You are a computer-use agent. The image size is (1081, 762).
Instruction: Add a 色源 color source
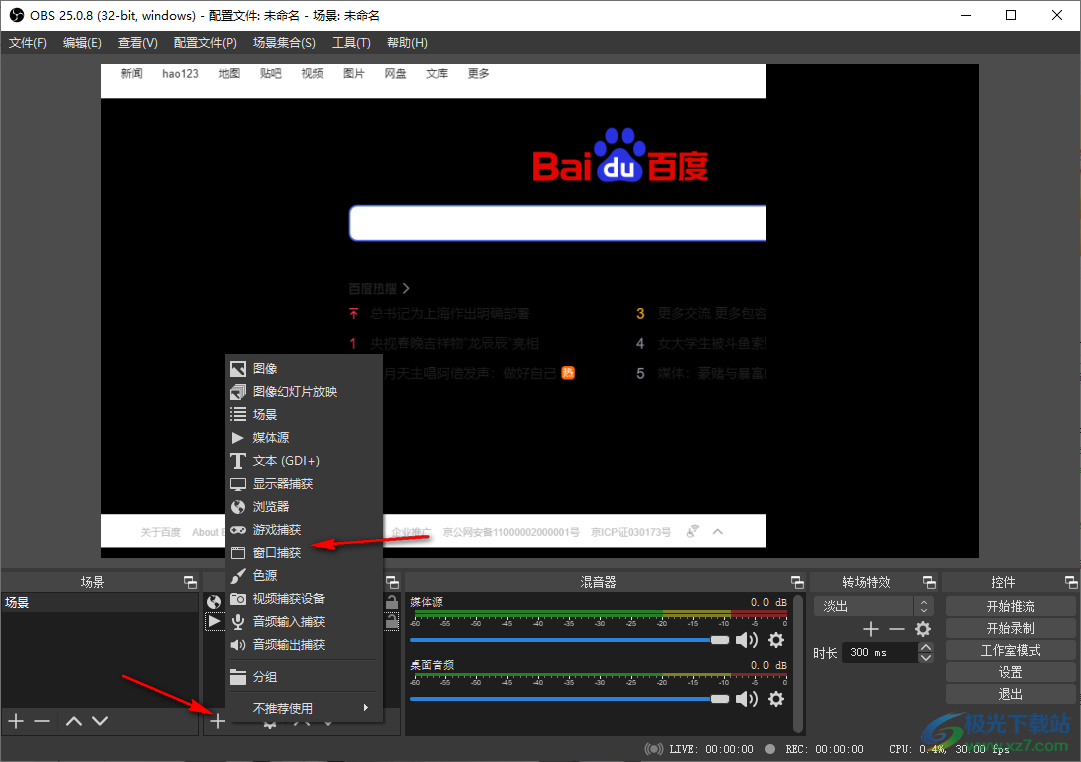[x=304, y=576]
